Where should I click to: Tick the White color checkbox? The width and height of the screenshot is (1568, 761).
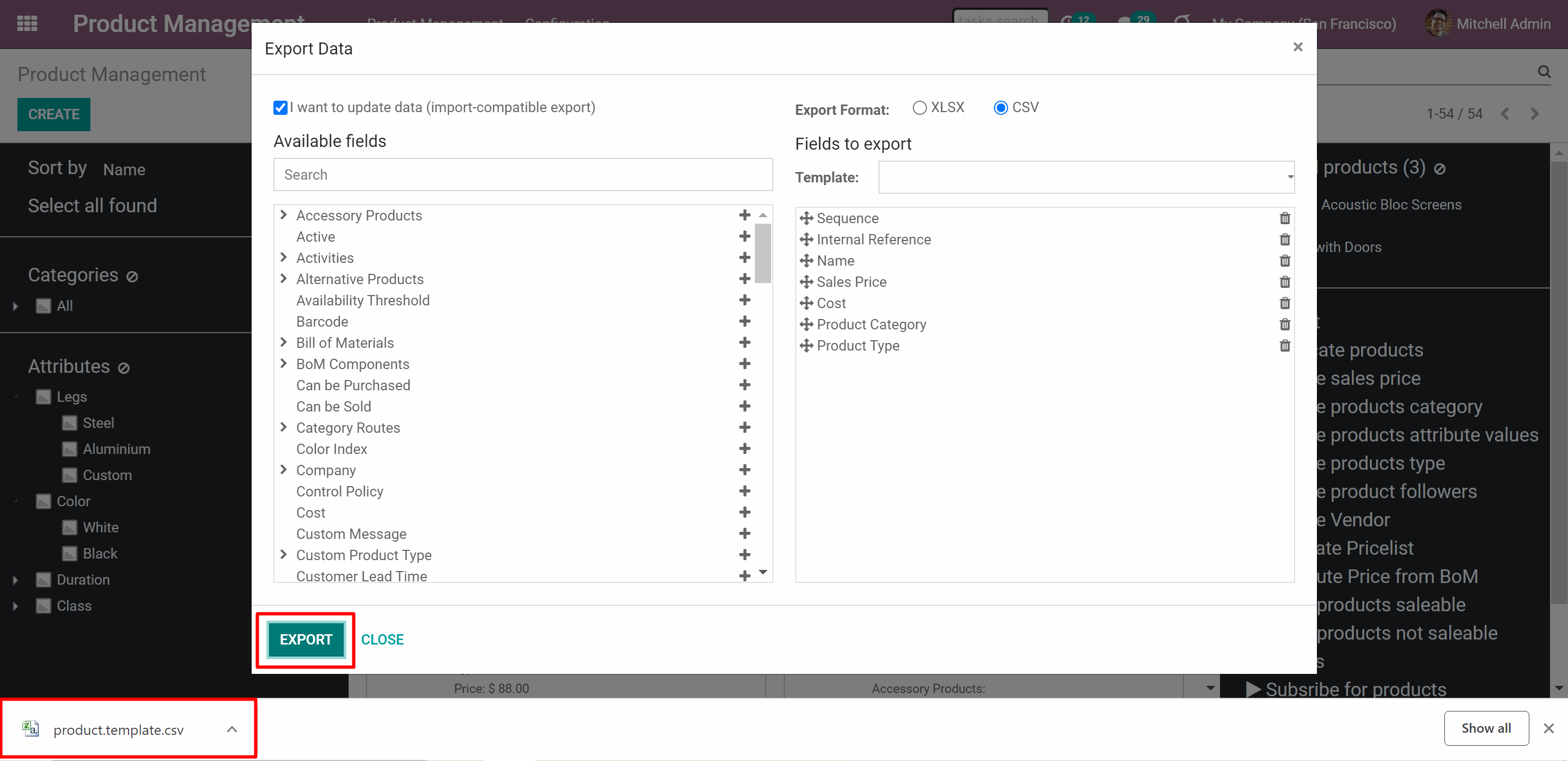click(x=69, y=528)
